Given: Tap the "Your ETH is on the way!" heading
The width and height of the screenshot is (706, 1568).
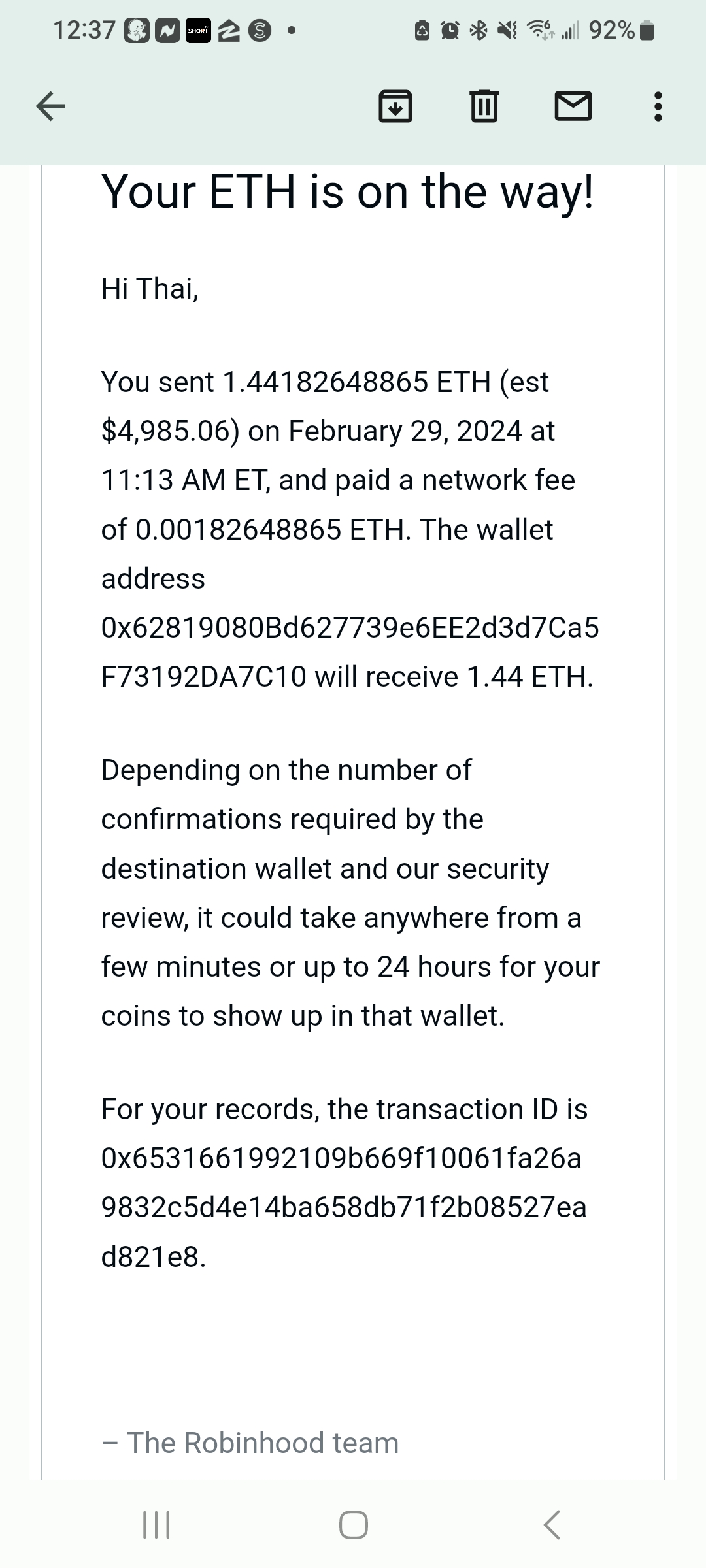Looking at the screenshot, I should tap(348, 192).
